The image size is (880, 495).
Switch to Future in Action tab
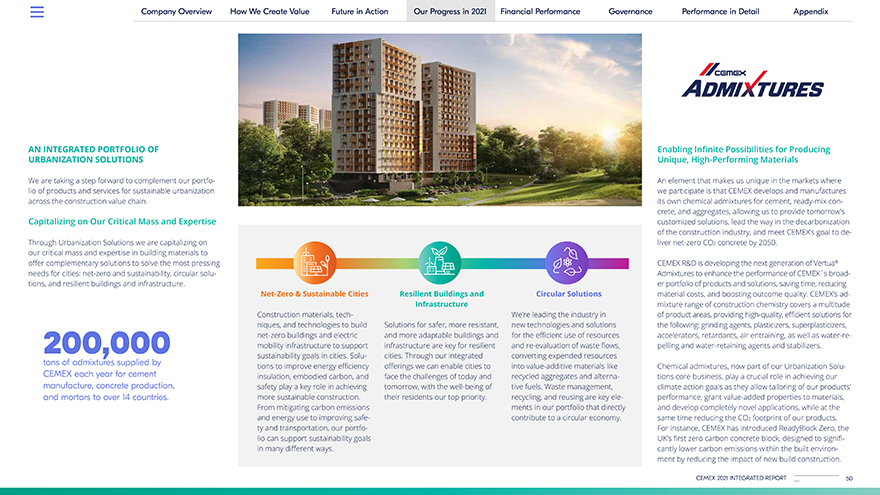click(359, 12)
